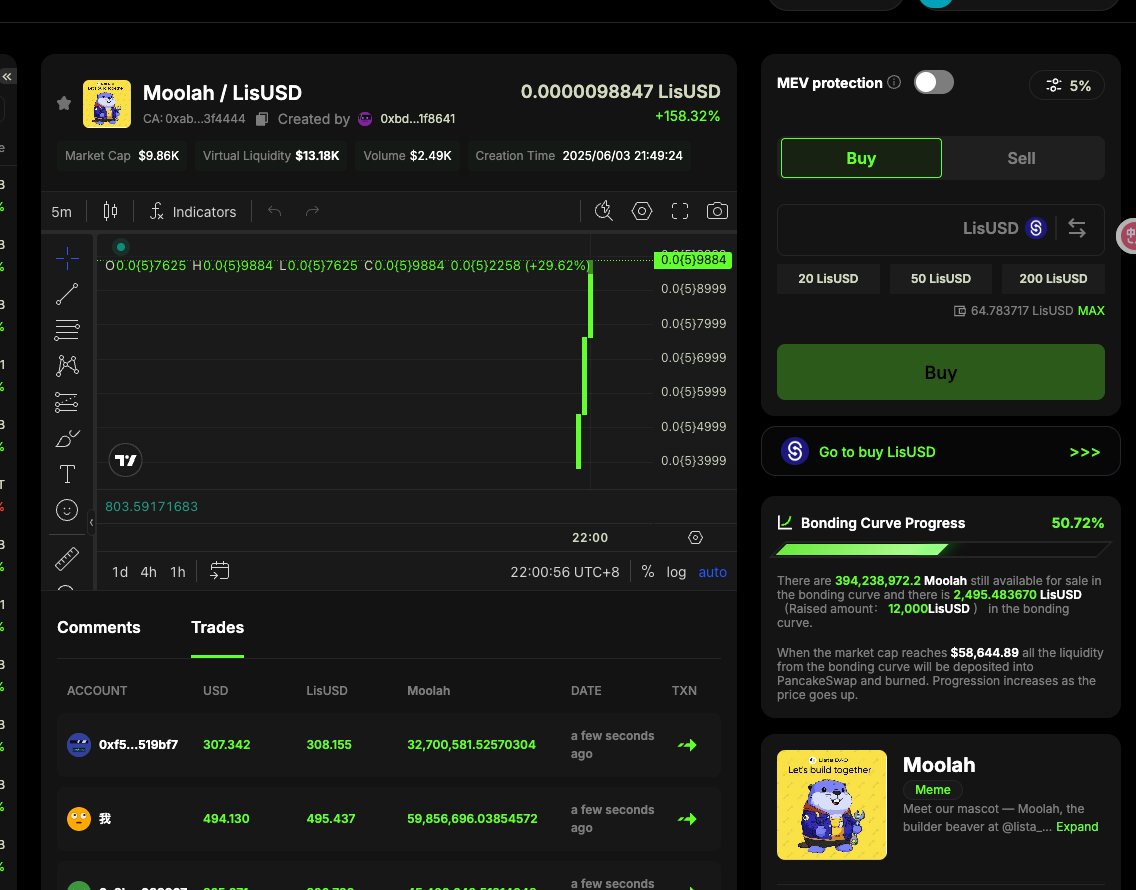This screenshot has width=1136, height=890.
Task: Select the text annotation tool
Action: (67, 474)
